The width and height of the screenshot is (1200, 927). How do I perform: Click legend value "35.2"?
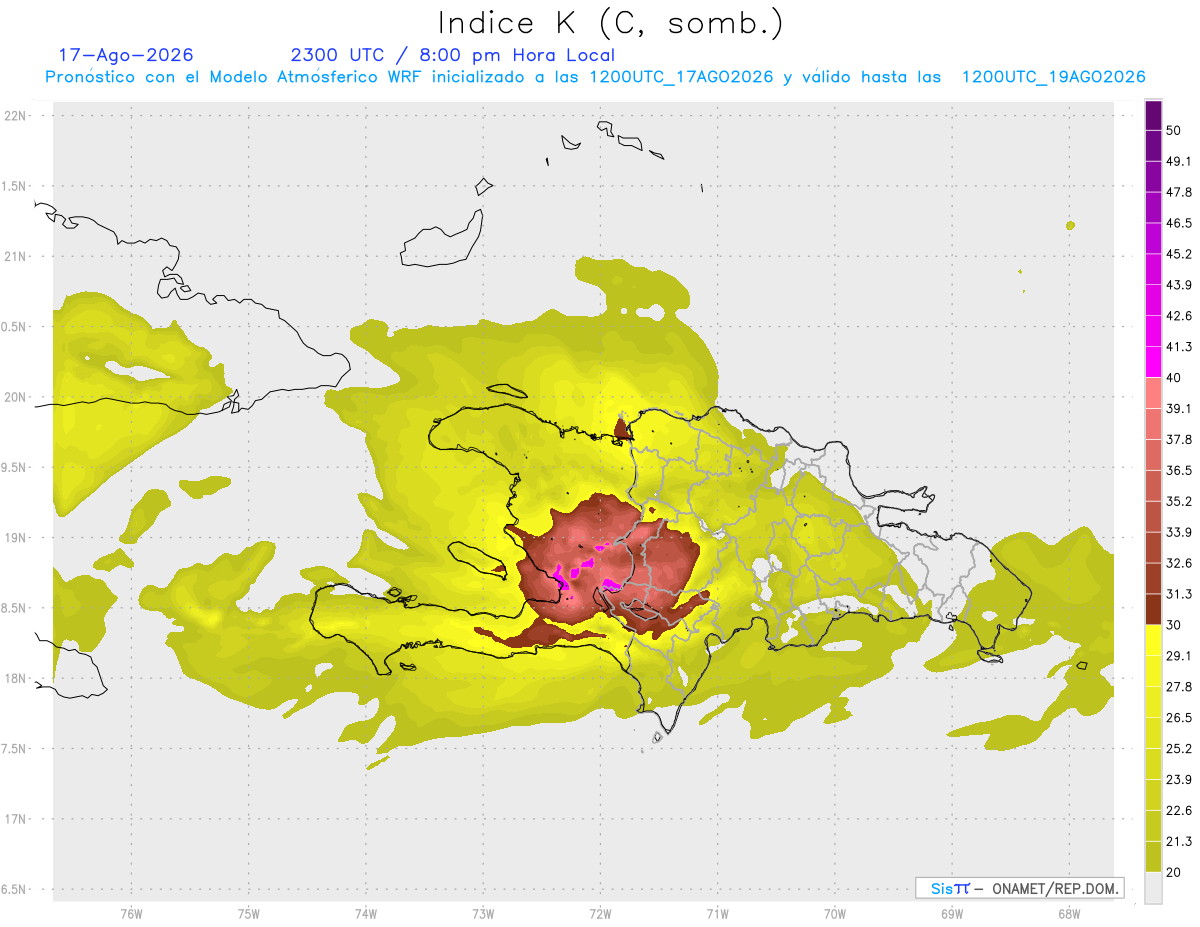[1178, 501]
